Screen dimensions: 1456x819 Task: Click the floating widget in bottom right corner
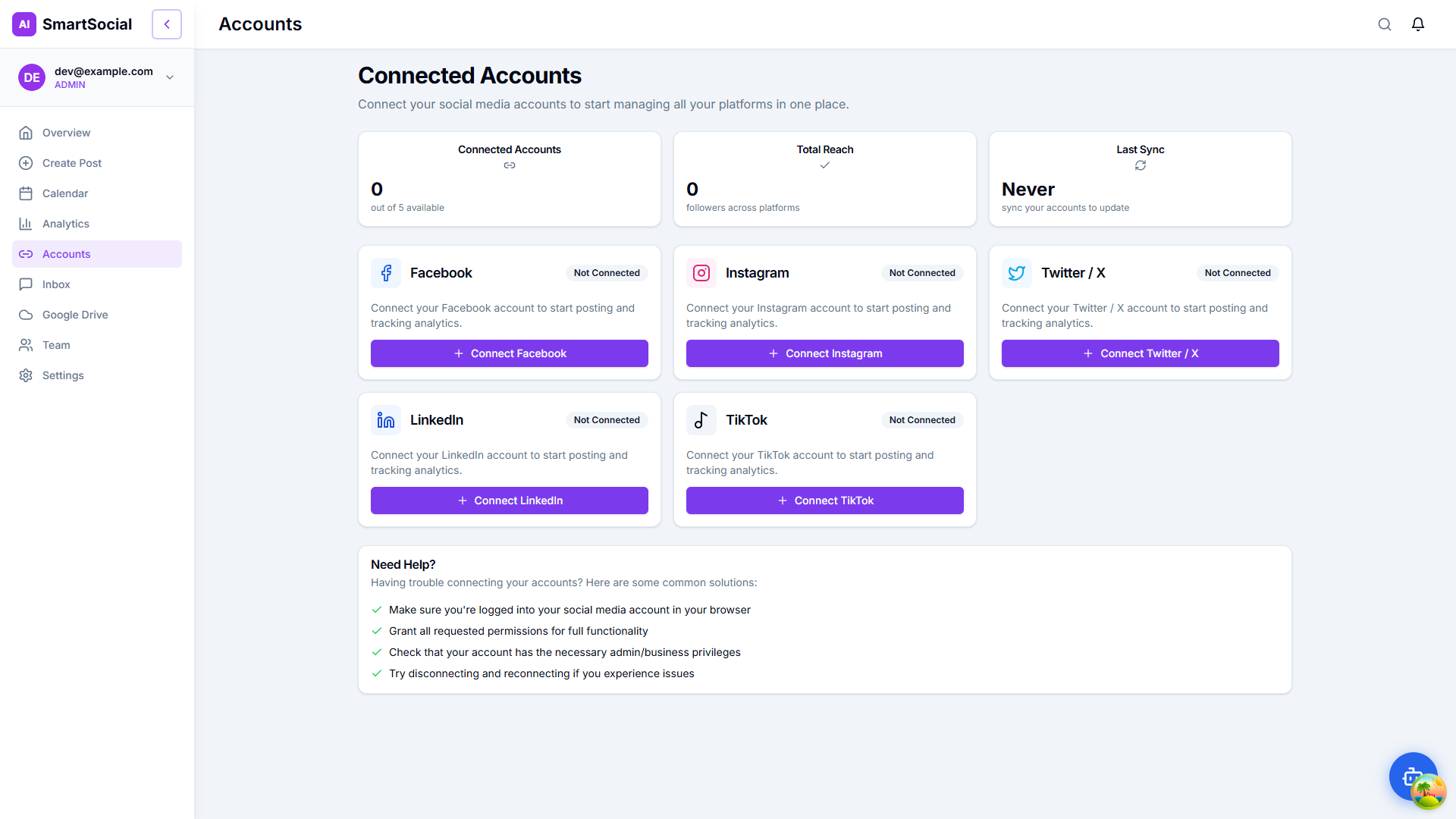pos(1413,777)
